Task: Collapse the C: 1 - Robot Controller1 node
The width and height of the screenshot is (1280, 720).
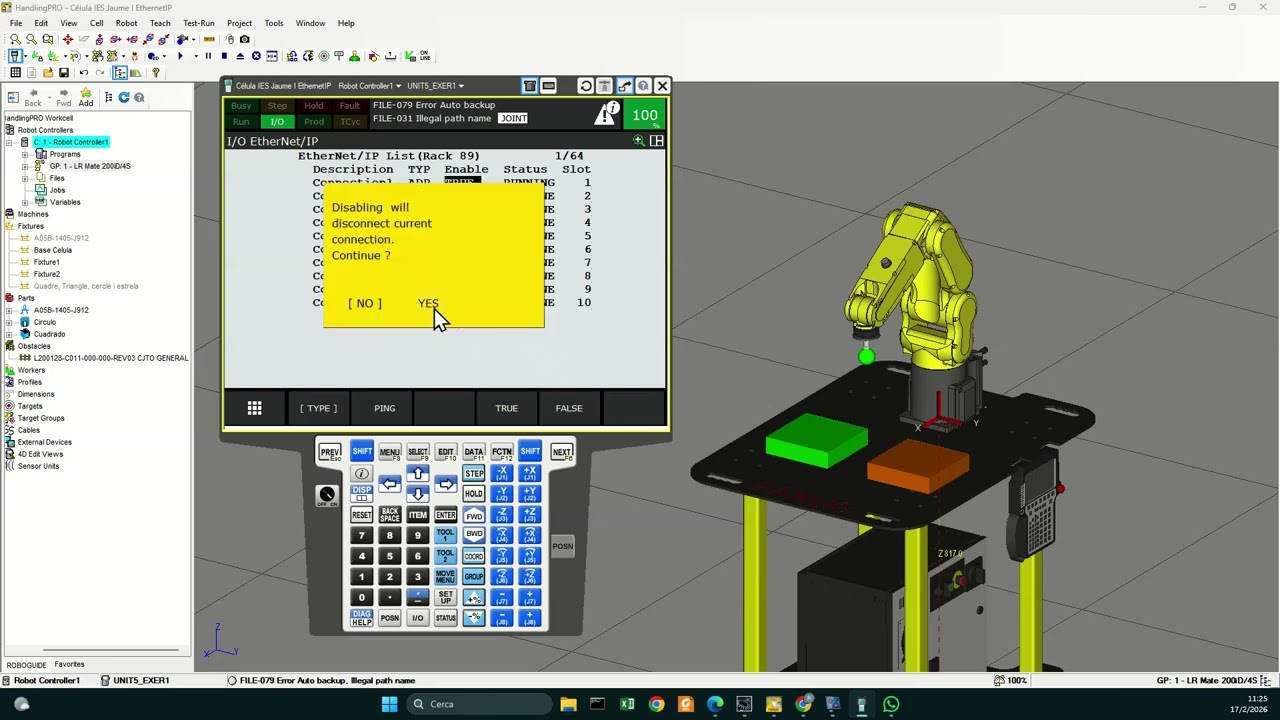Action: coord(9,142)
